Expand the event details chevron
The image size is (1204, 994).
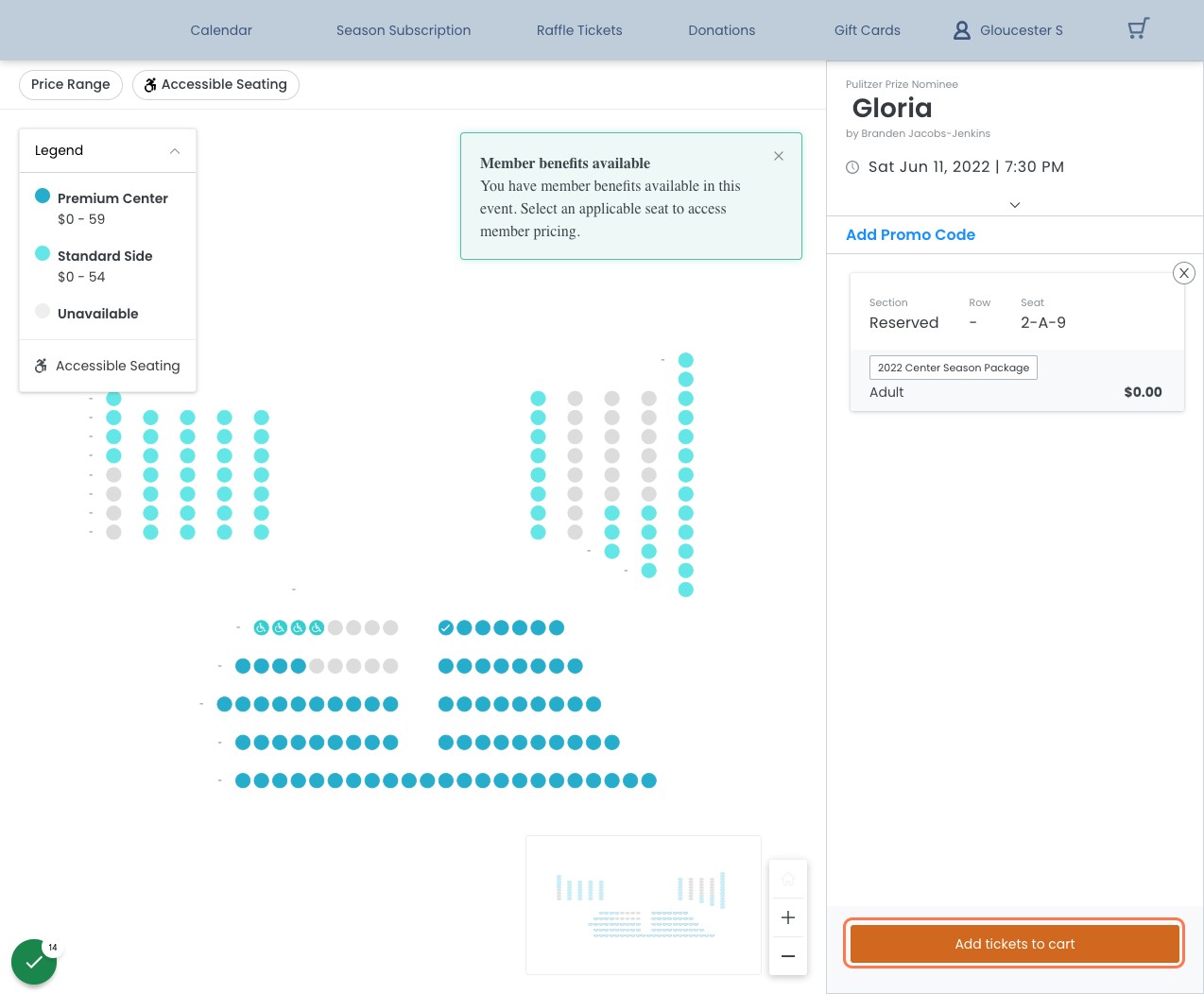[1015, 205]
